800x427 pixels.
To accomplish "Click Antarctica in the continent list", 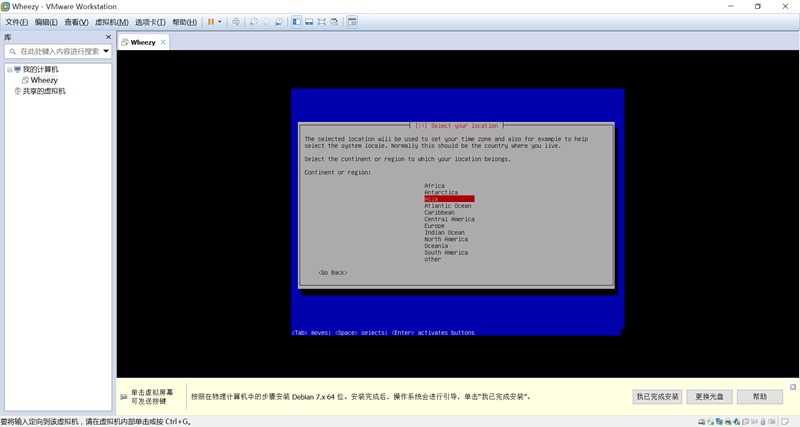I will pos(441,192).
